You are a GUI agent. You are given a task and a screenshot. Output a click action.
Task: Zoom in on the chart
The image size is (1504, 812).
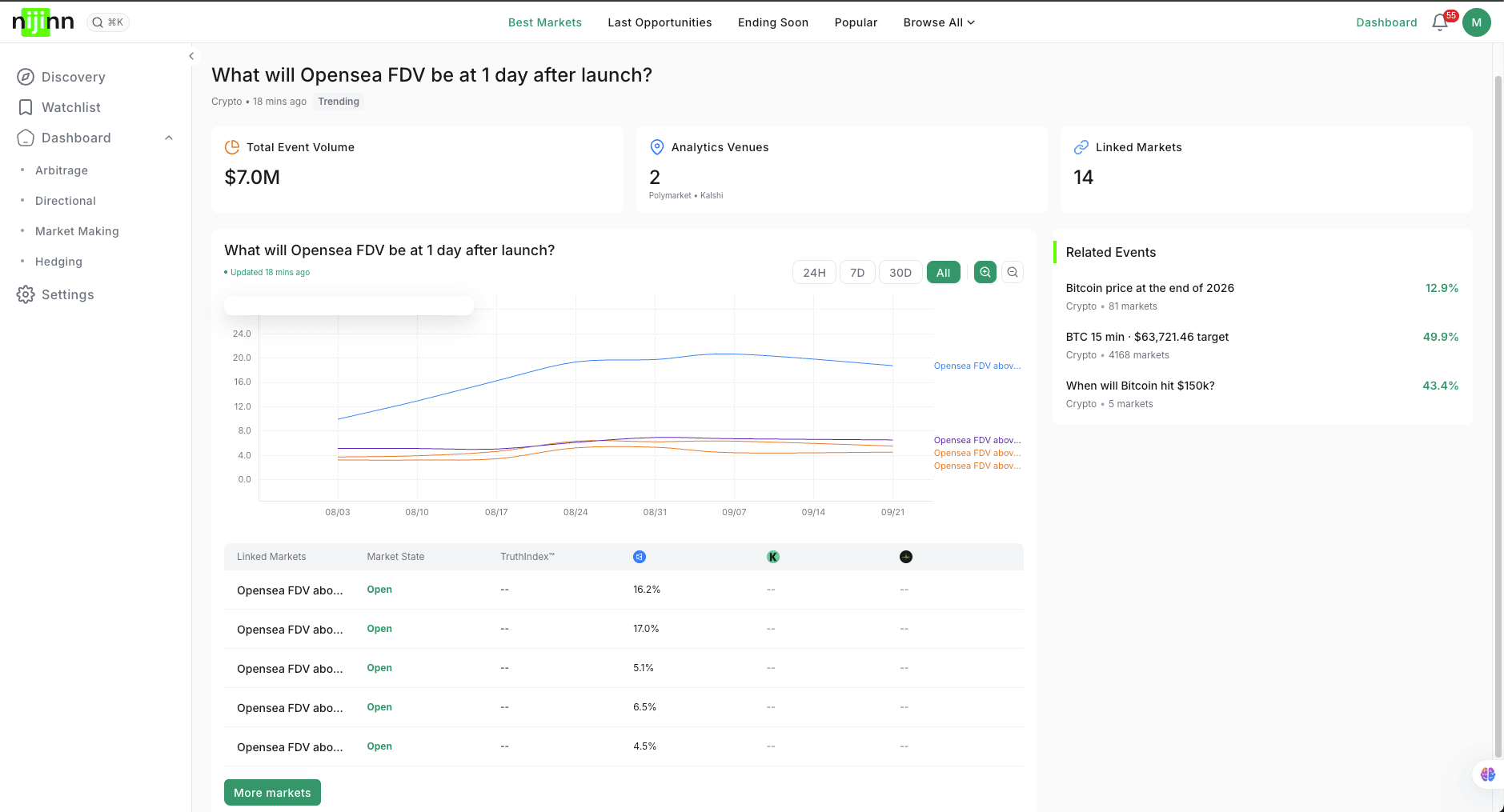coord(985,272)
